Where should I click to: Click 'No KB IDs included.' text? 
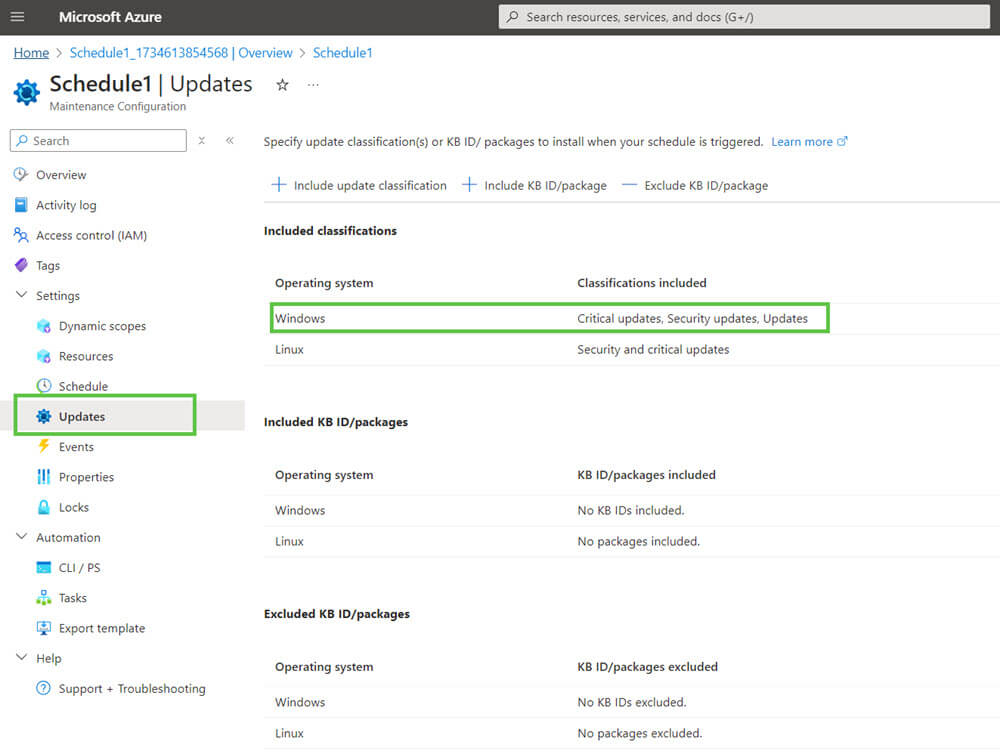pyautogui.click(x=631, y=510)
